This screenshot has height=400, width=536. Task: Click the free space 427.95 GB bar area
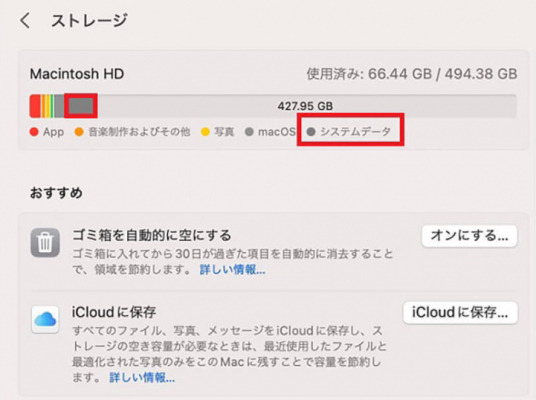click(307, 106)
